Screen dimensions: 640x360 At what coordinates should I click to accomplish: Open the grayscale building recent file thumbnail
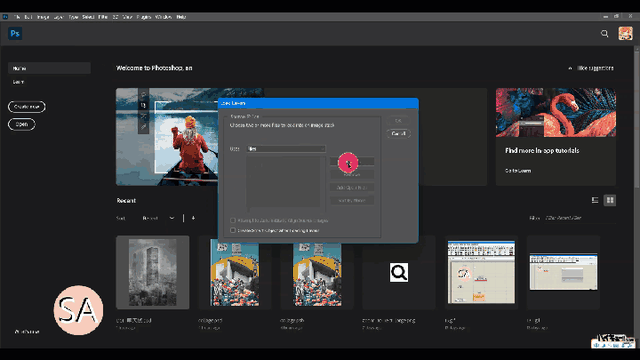click(153, 272)
